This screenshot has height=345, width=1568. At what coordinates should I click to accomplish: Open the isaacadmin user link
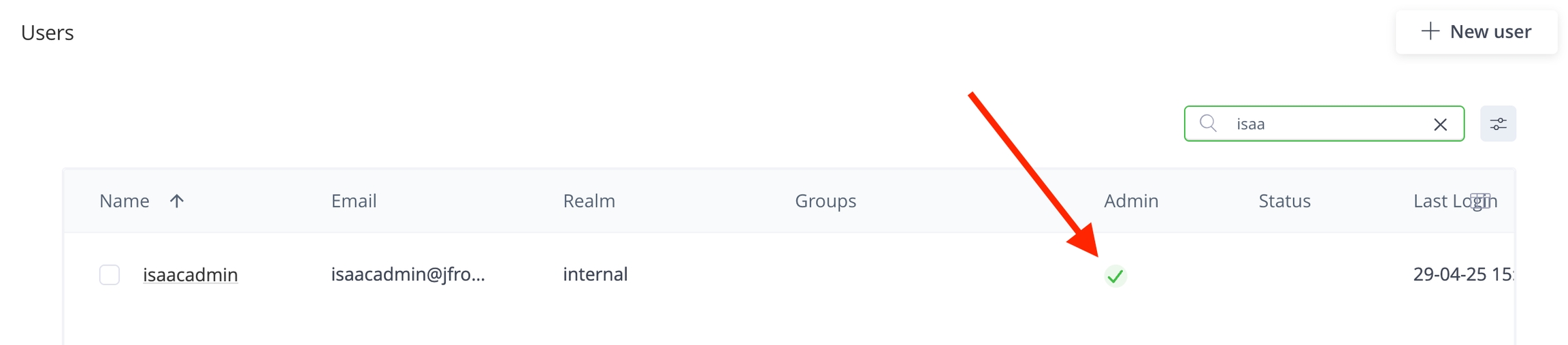coord(191,275)
